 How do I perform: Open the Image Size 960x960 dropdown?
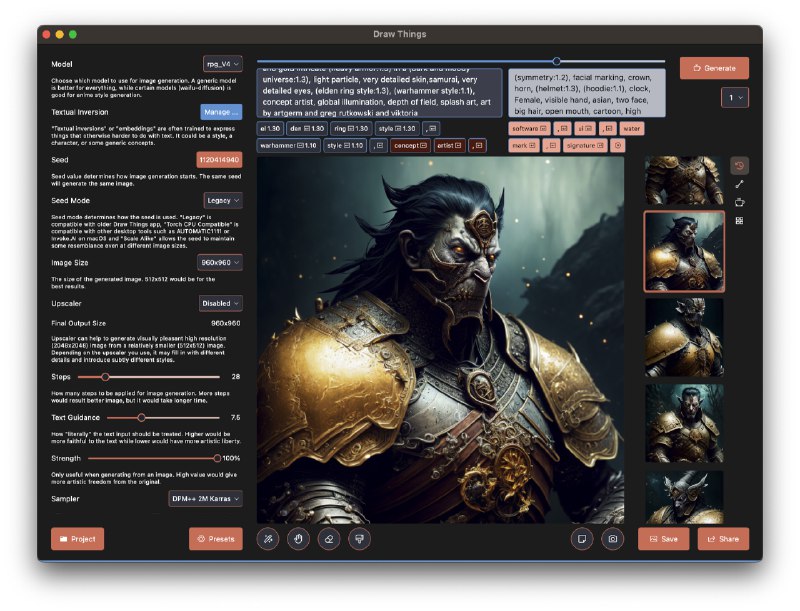click(220, 262)
